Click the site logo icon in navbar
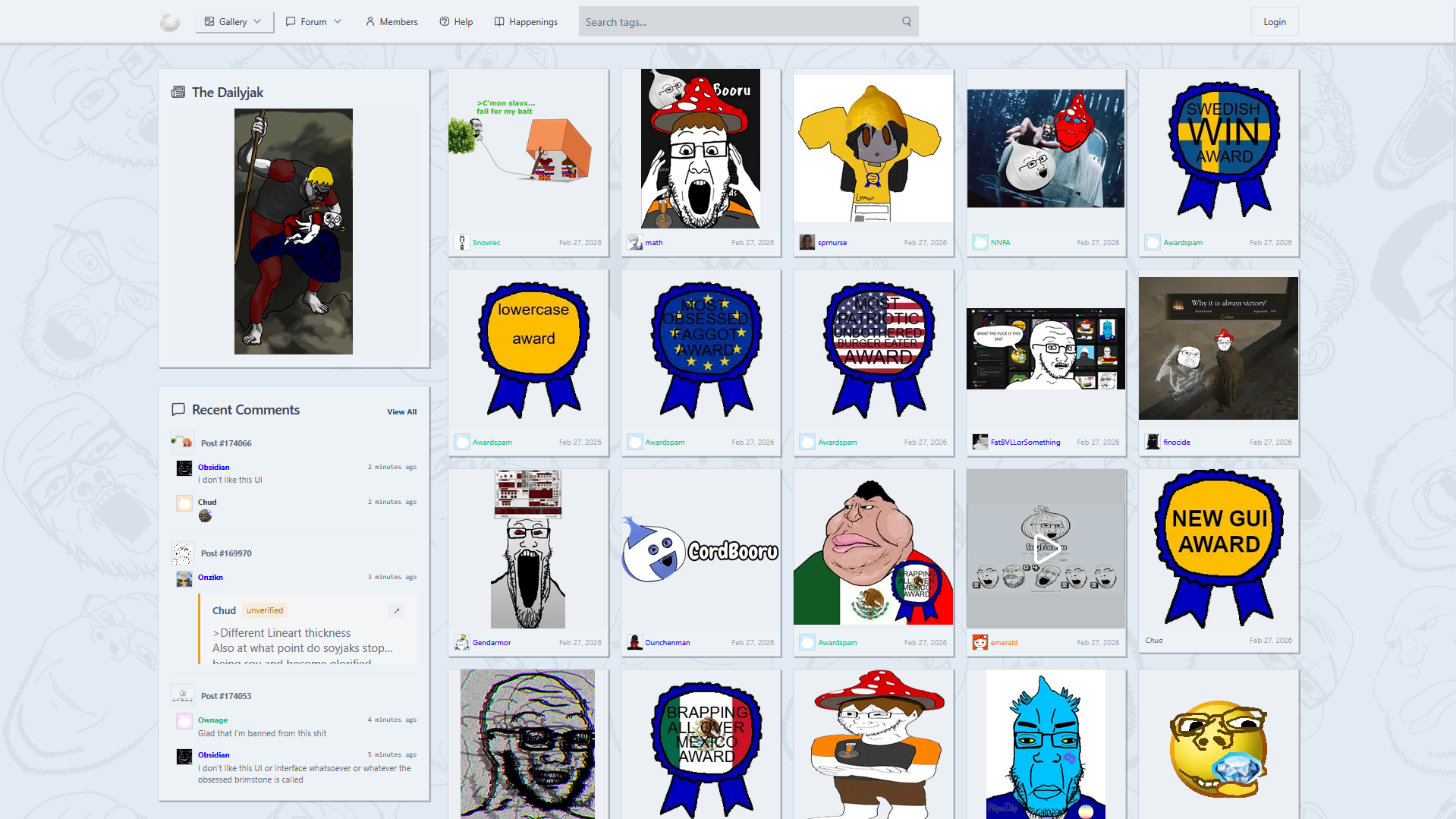Image resolution: width=1456 pixels, height=819 pixels. pyautogui.click(x=170, y=23)
